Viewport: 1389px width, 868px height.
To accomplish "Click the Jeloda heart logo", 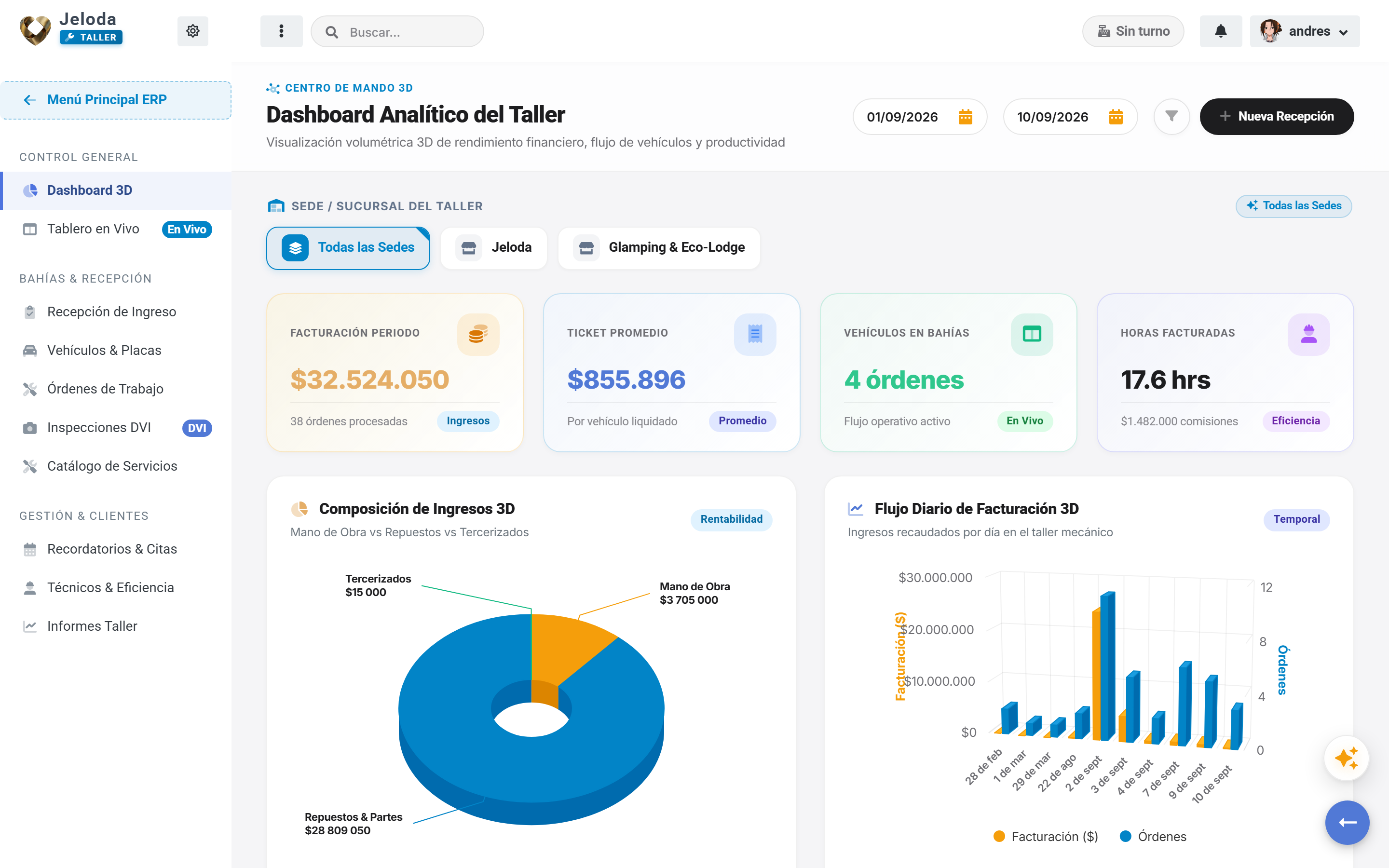I will click(35, 30).
